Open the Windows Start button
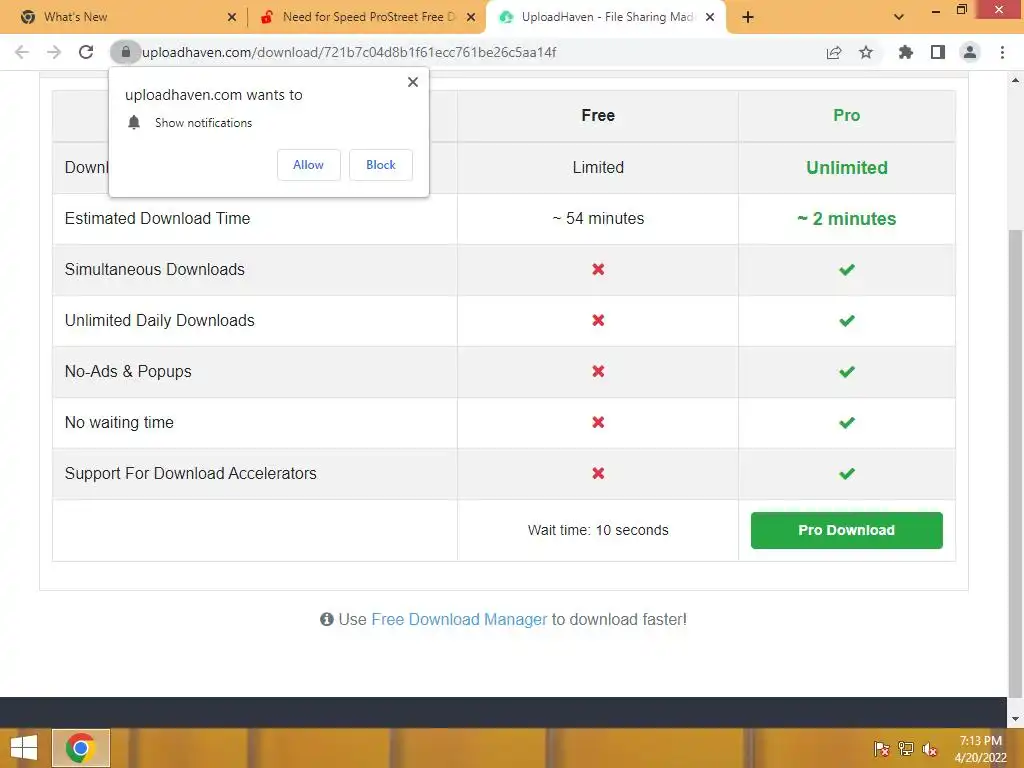This screenshot has width=1024, height=768. click(24, 748)
